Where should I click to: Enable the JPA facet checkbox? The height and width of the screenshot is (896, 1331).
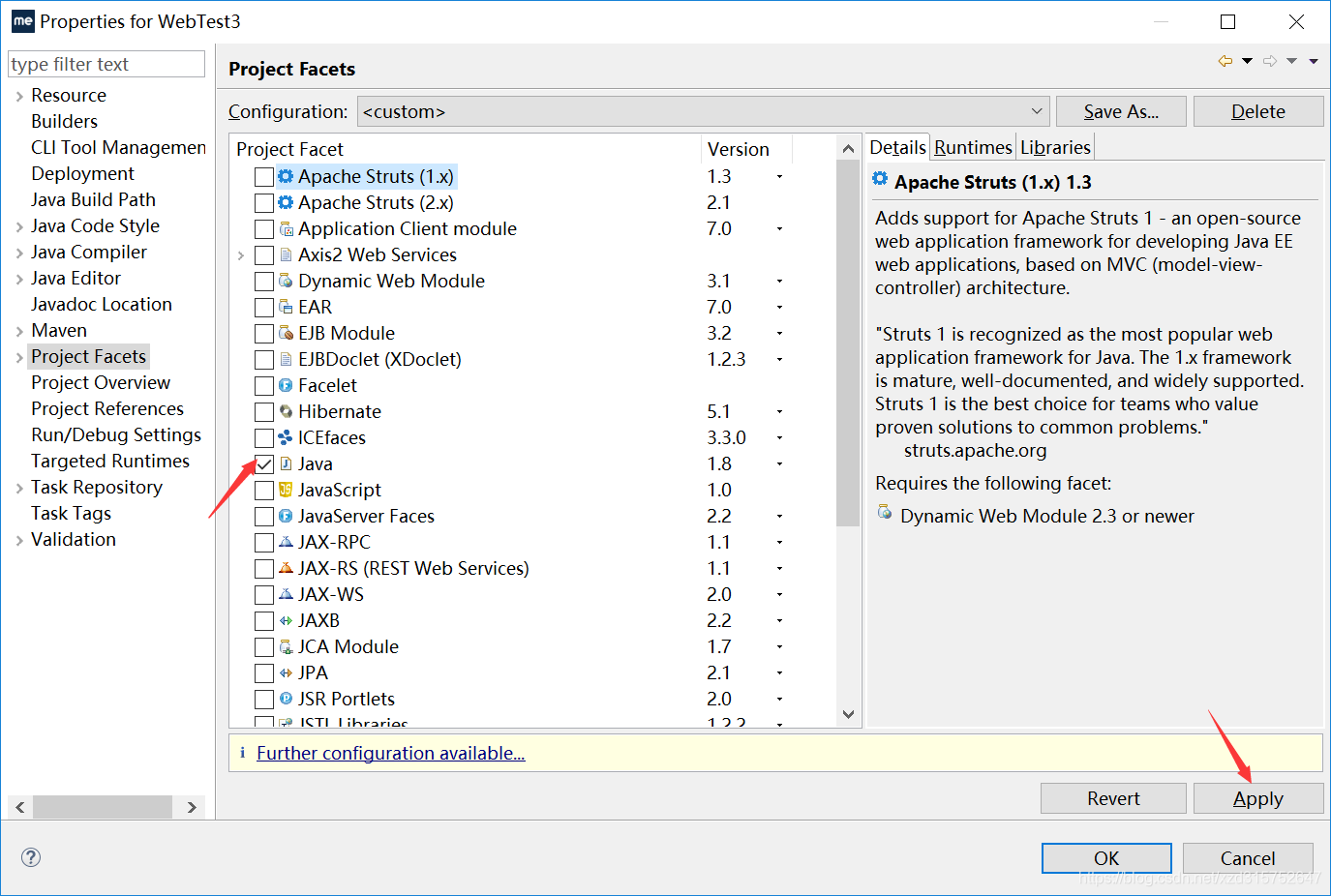pyautogui.click(x=263, y=673)
